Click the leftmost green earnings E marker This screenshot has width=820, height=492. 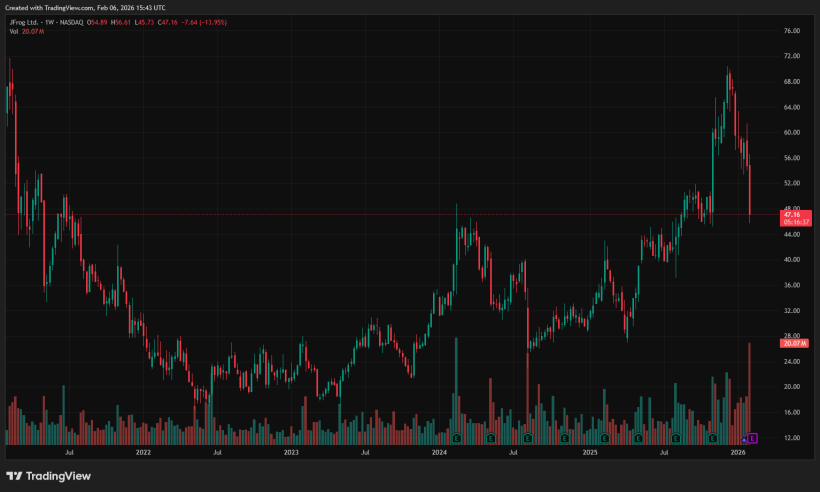[456, 438]
